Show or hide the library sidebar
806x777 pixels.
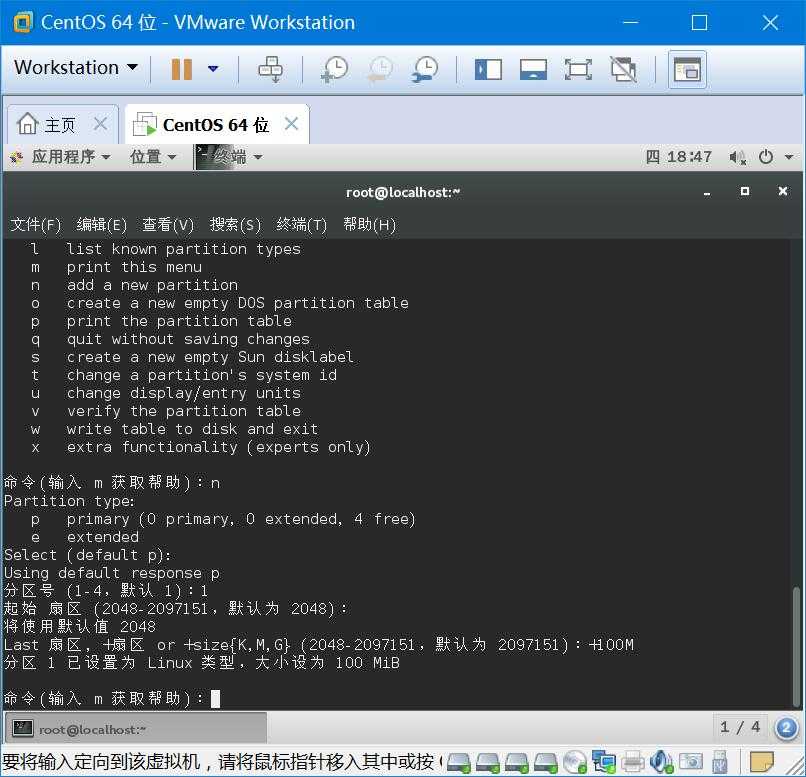tap(488, 69)
